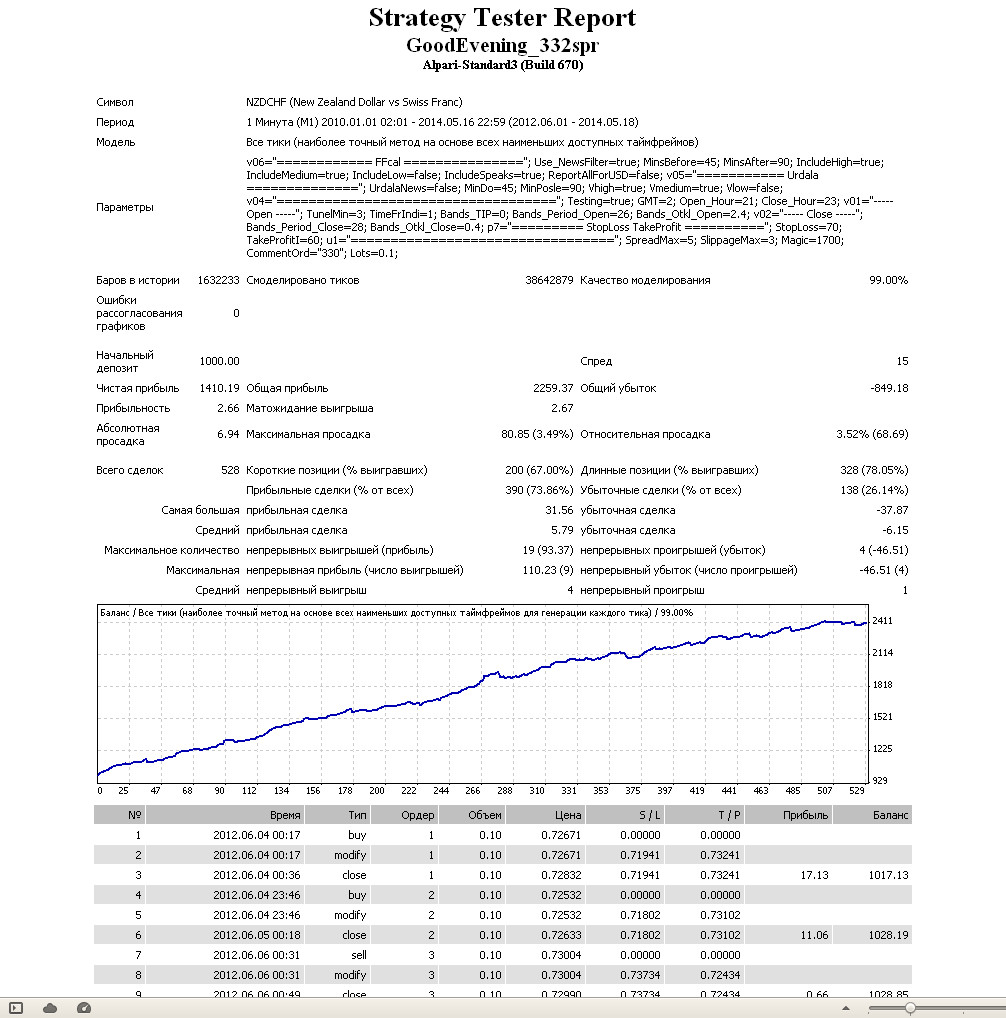Click long positions value 328 (78.05%)
The width and height of the screenshot is (1006, 1018).
[x=874, y=470]
